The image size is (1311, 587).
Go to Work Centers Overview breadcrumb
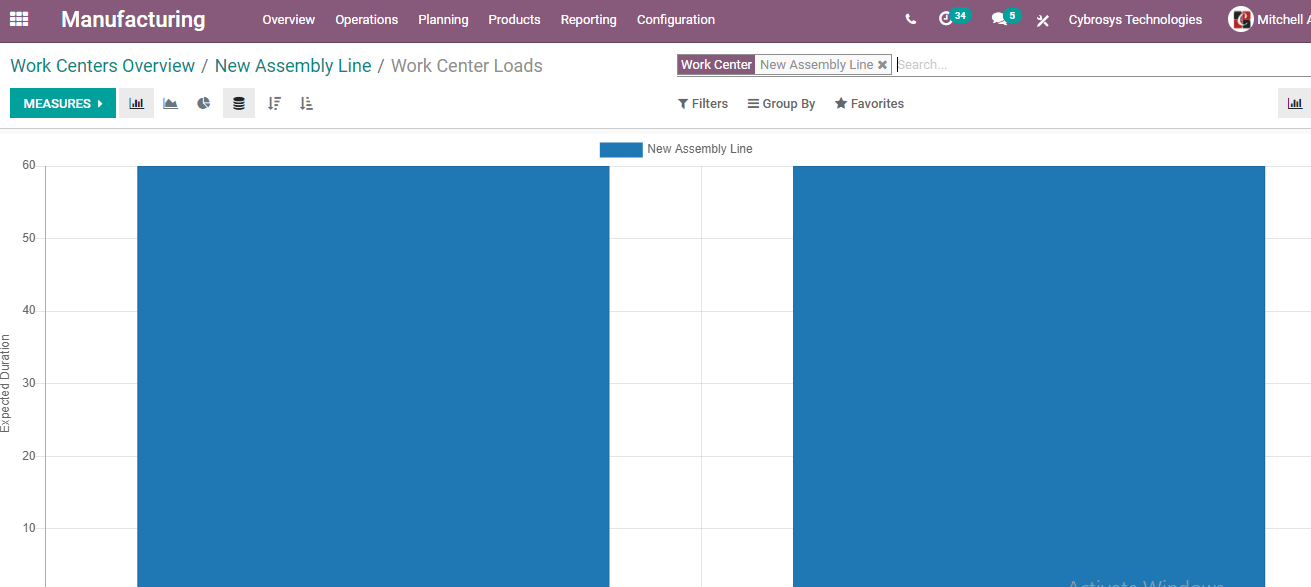point(103,66)
